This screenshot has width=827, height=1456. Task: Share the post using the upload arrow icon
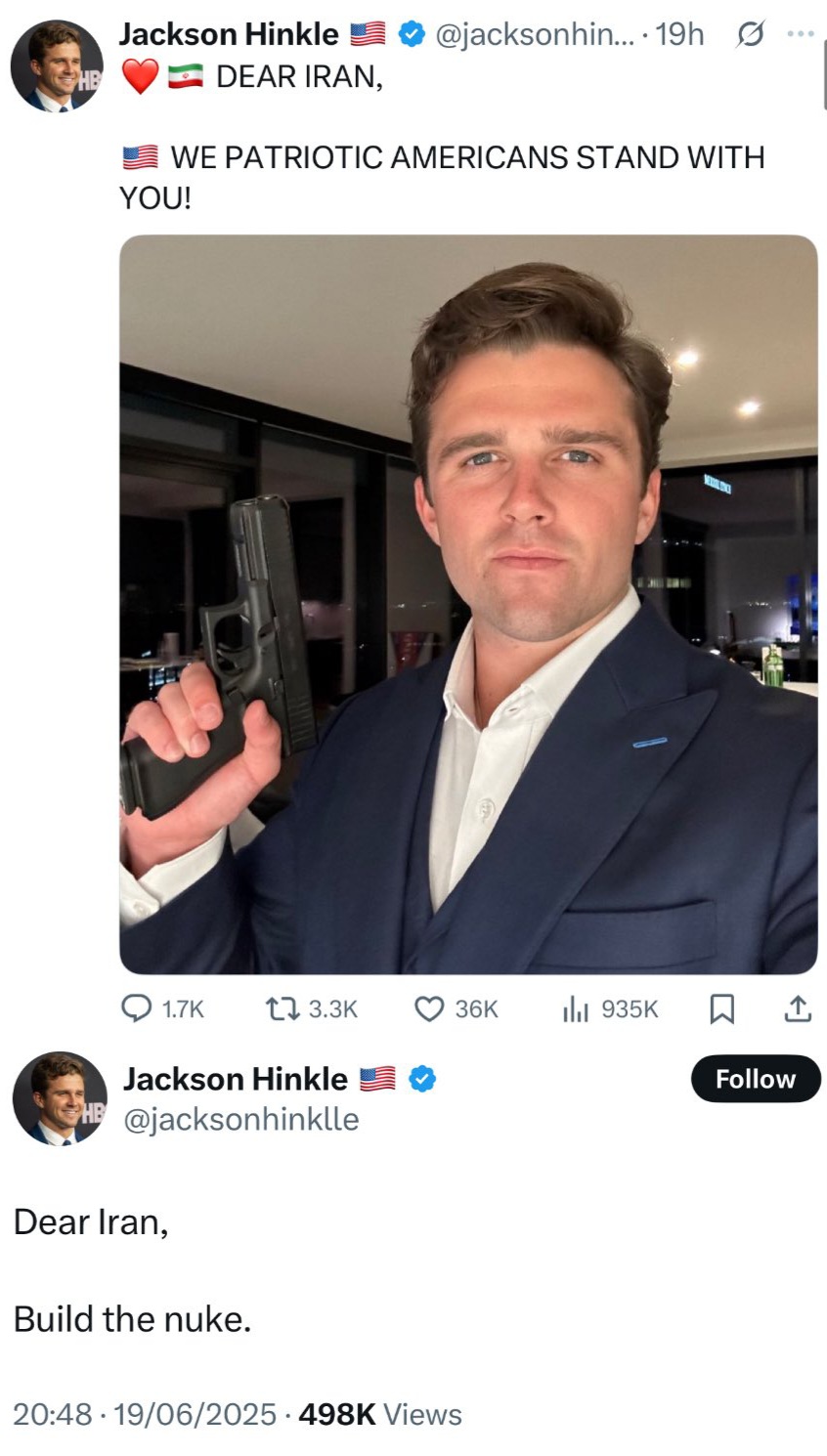798,1007
